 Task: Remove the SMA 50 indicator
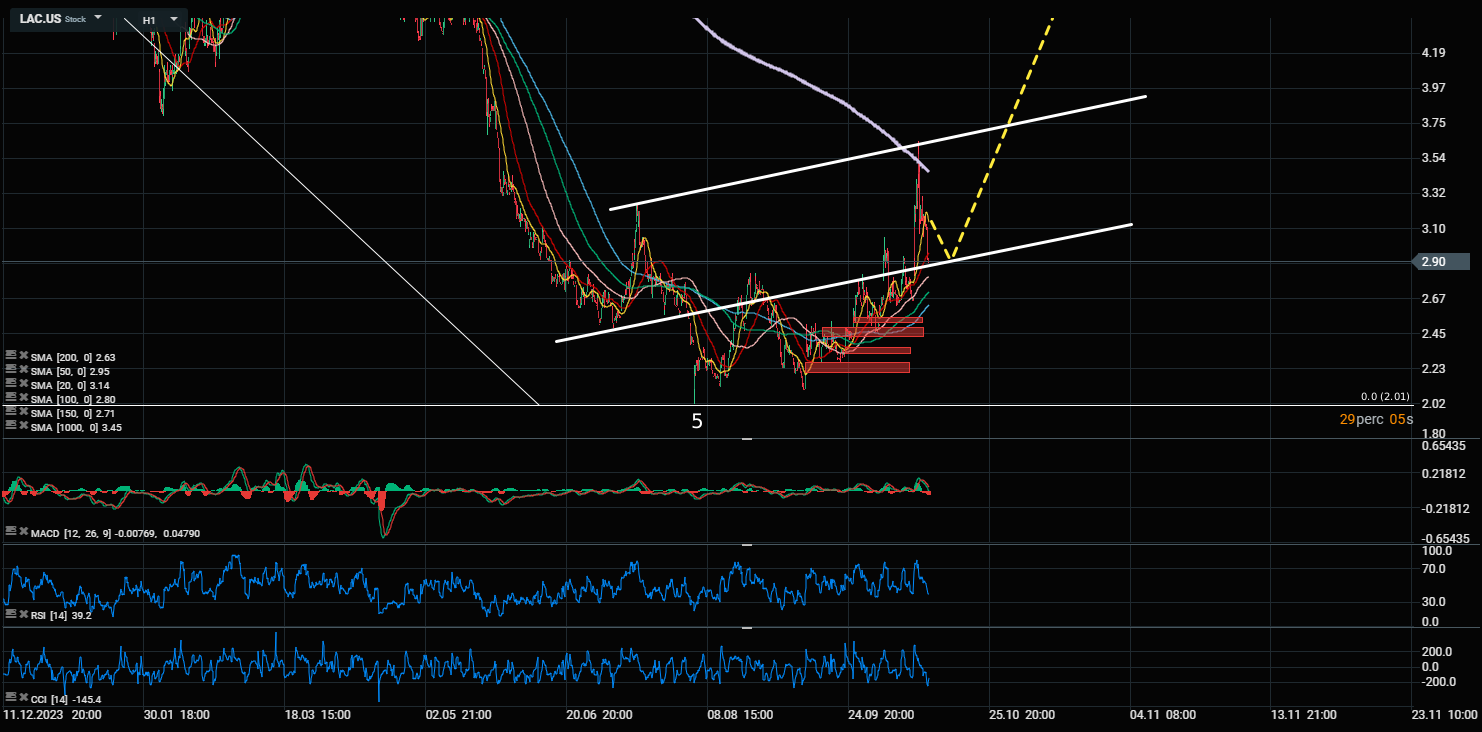(23, 371)
